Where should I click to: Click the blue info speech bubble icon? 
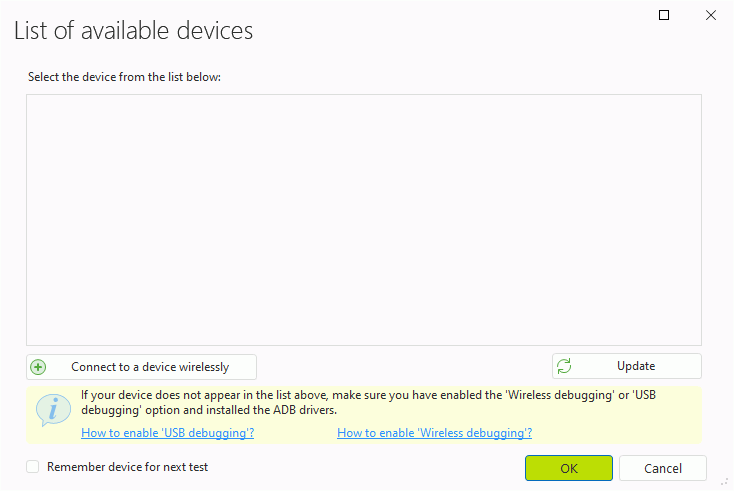[53, 410]
